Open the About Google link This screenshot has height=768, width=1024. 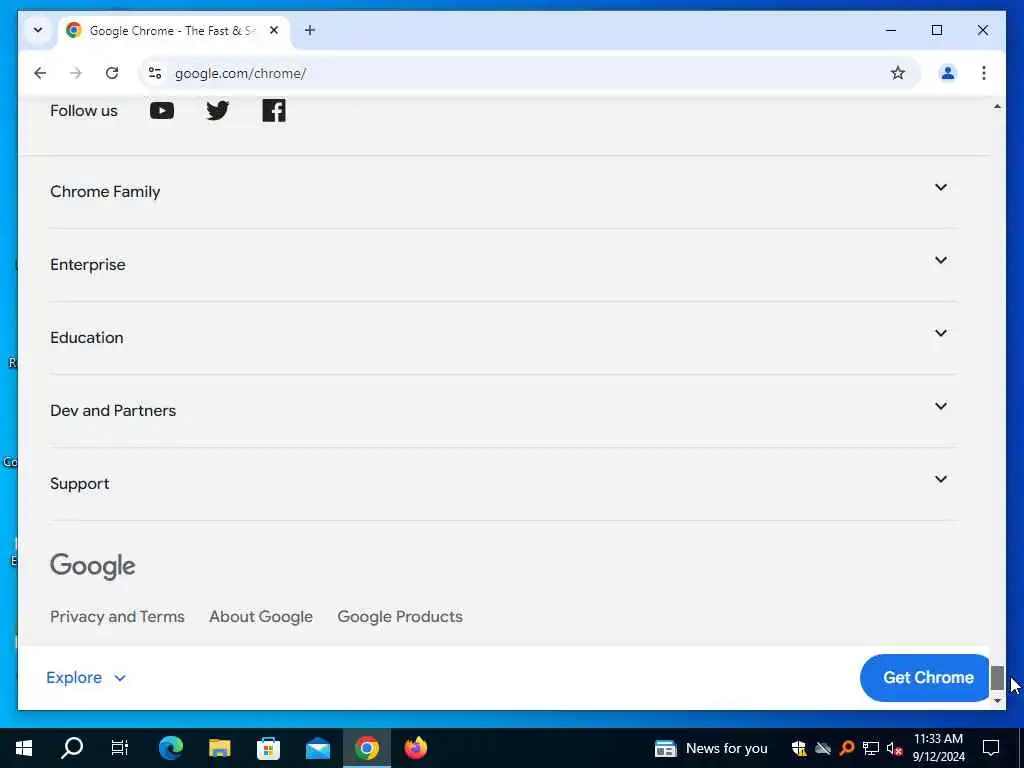tap(261, 616)
